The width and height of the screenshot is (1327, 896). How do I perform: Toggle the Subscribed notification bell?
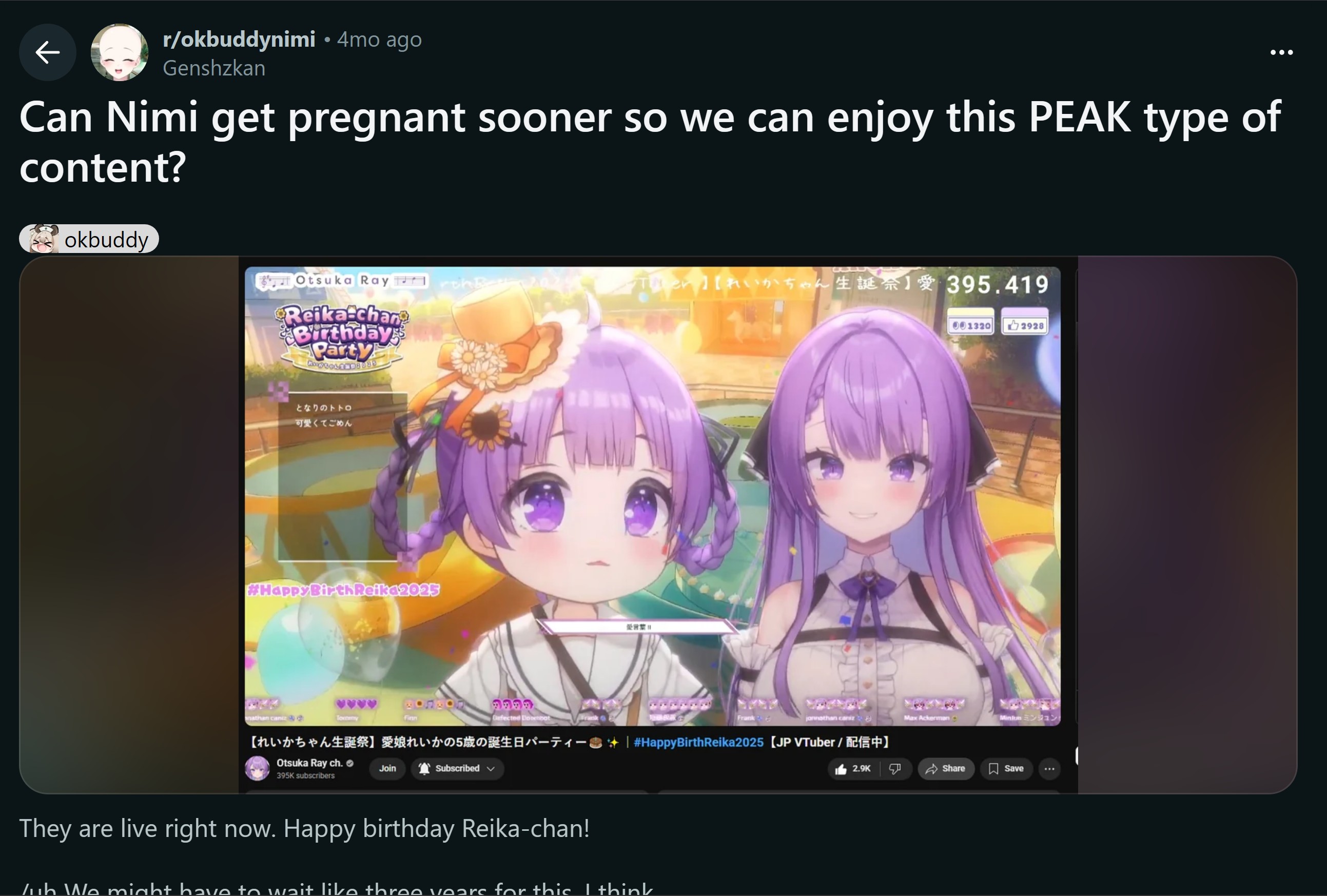[424, 769]
